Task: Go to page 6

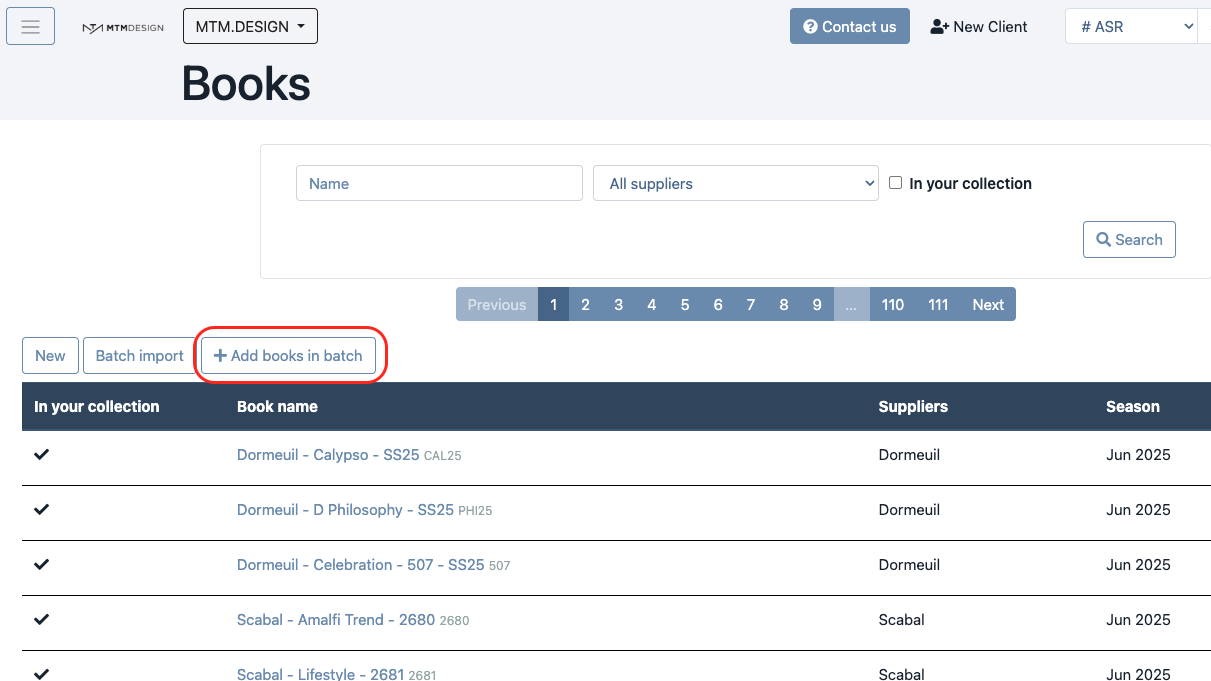Action: 717,304
